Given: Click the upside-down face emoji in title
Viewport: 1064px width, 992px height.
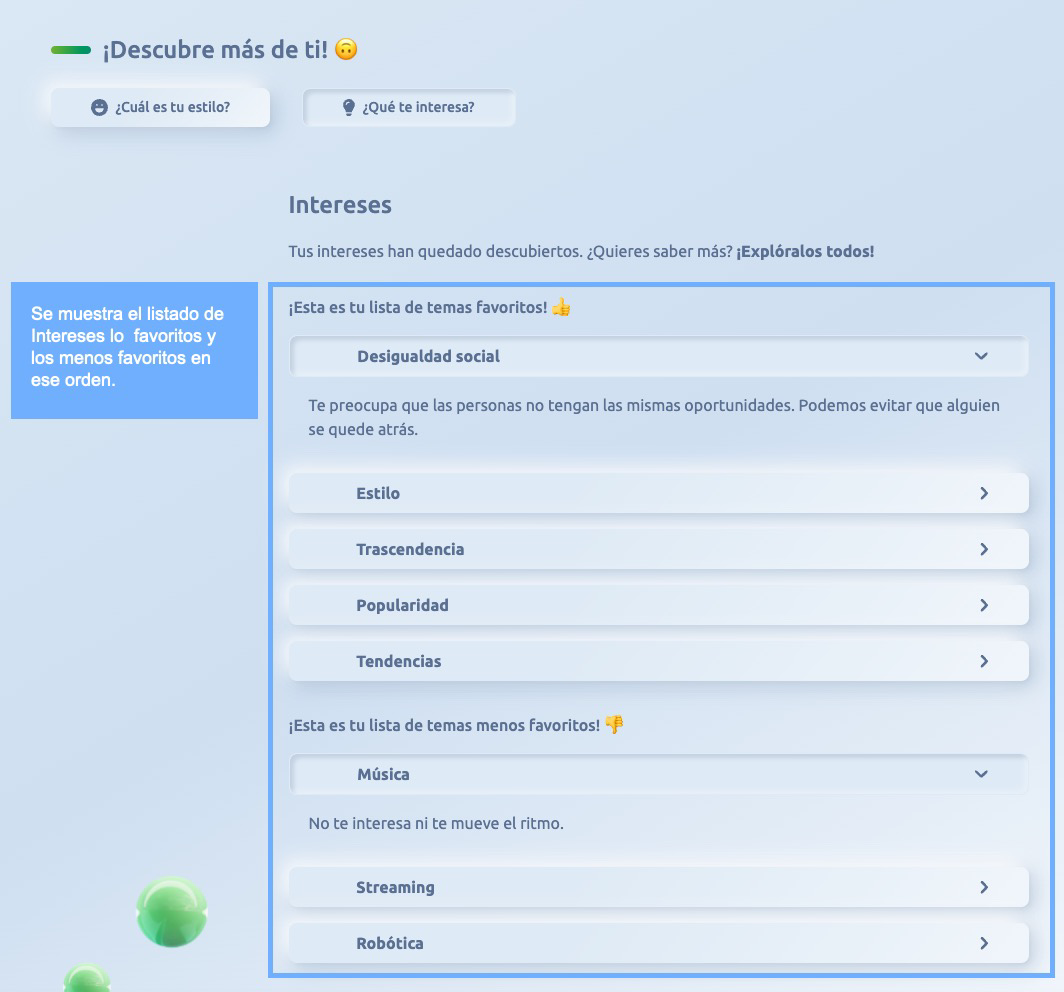Looking at the screenshot, I should [x=346, y=49].
